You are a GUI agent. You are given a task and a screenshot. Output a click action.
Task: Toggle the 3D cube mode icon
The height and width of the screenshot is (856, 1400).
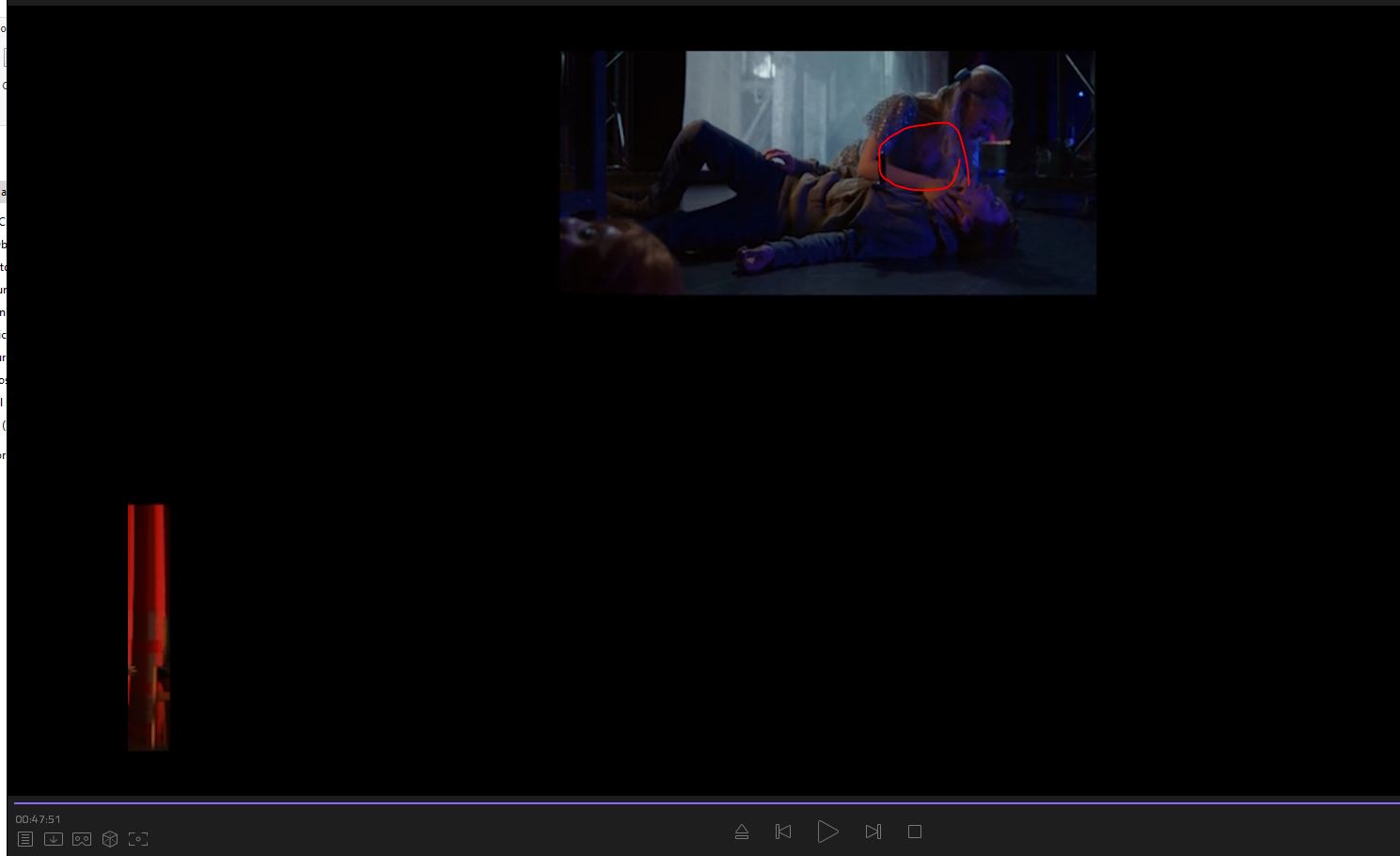click(x=110, y=838)
